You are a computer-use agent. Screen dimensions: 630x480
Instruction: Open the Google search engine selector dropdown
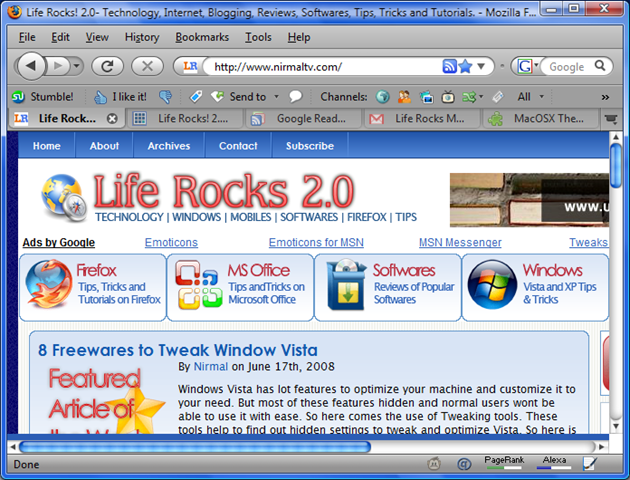pos(528,66)
